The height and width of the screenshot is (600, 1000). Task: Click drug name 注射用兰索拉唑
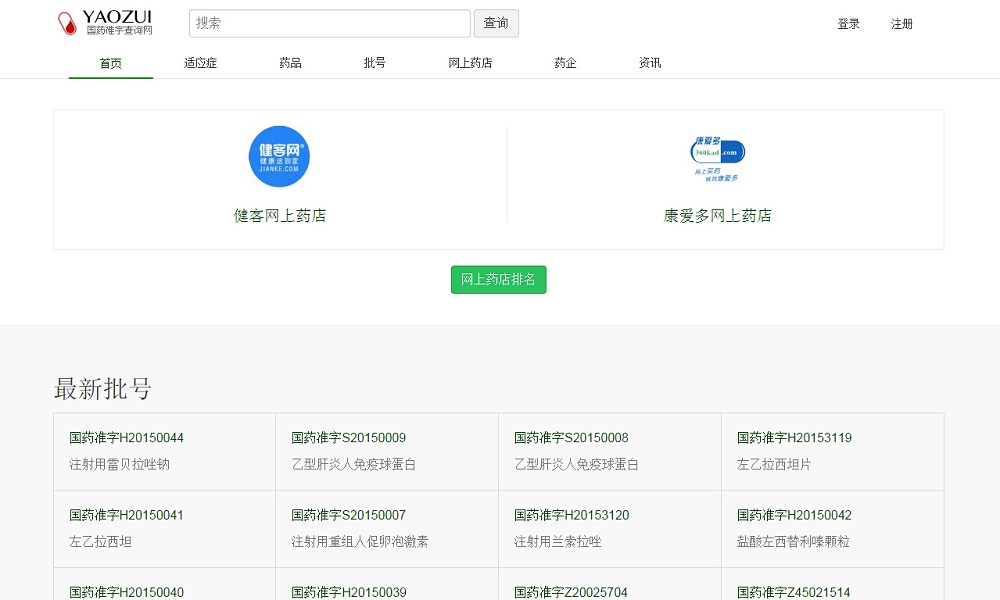557,542
